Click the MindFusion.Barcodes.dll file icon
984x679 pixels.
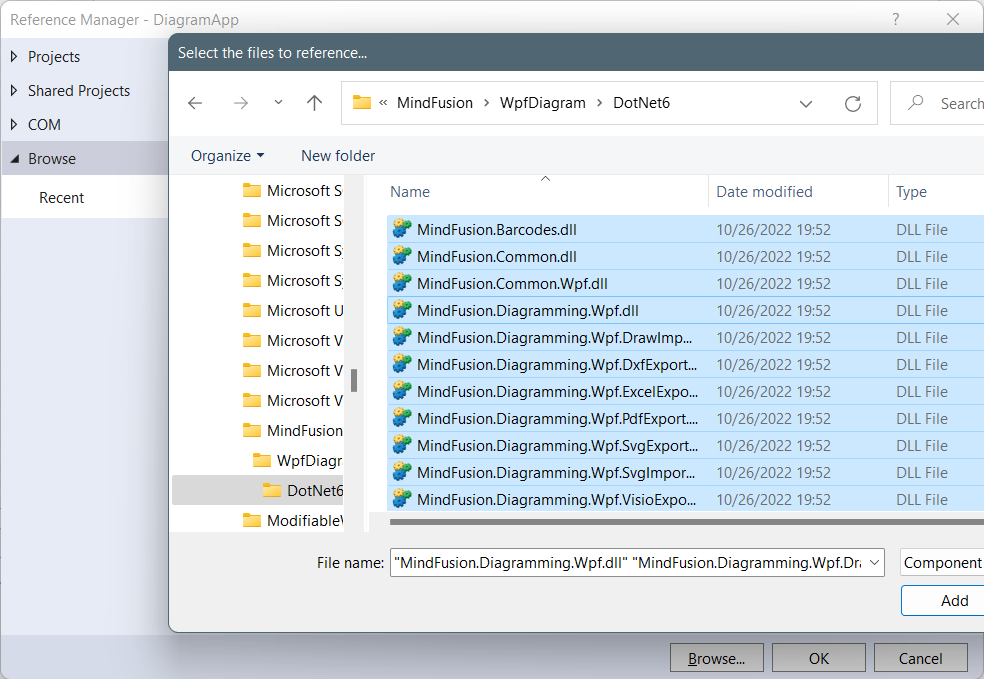coord(402,230)
